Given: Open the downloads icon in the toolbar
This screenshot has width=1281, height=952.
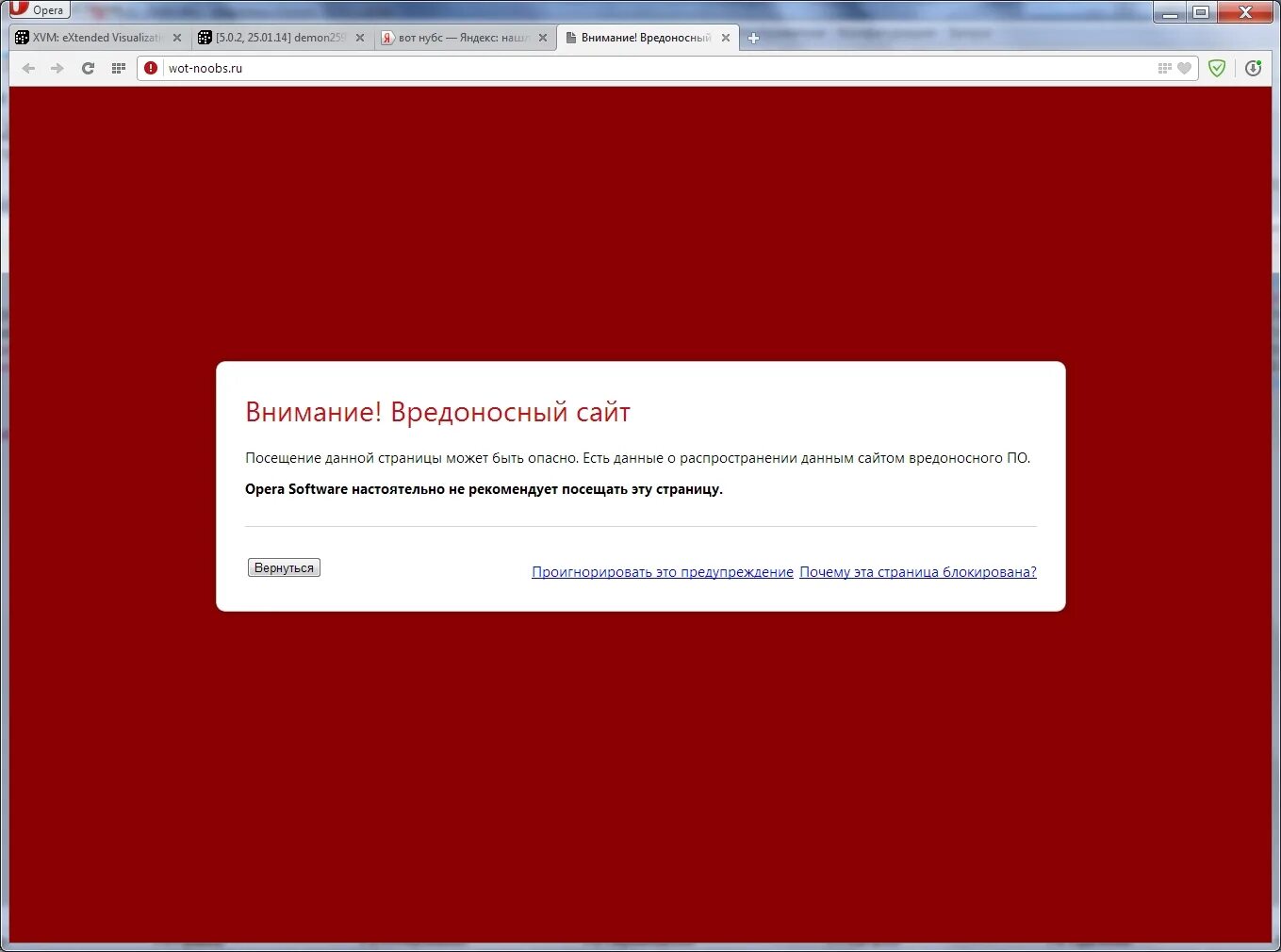Looking at the screenshot, I should click(1253, 68).
